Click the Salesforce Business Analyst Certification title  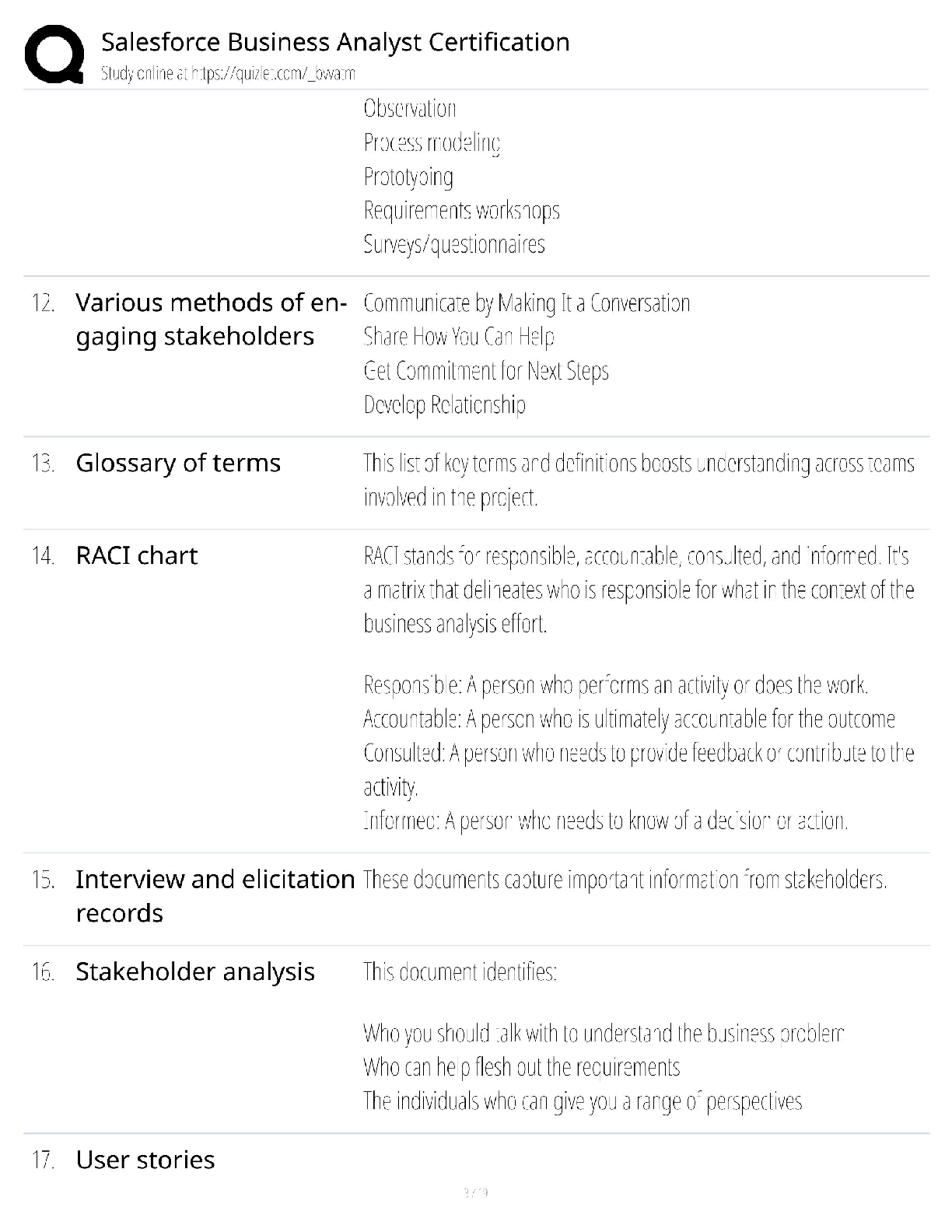tap(335, 42)
